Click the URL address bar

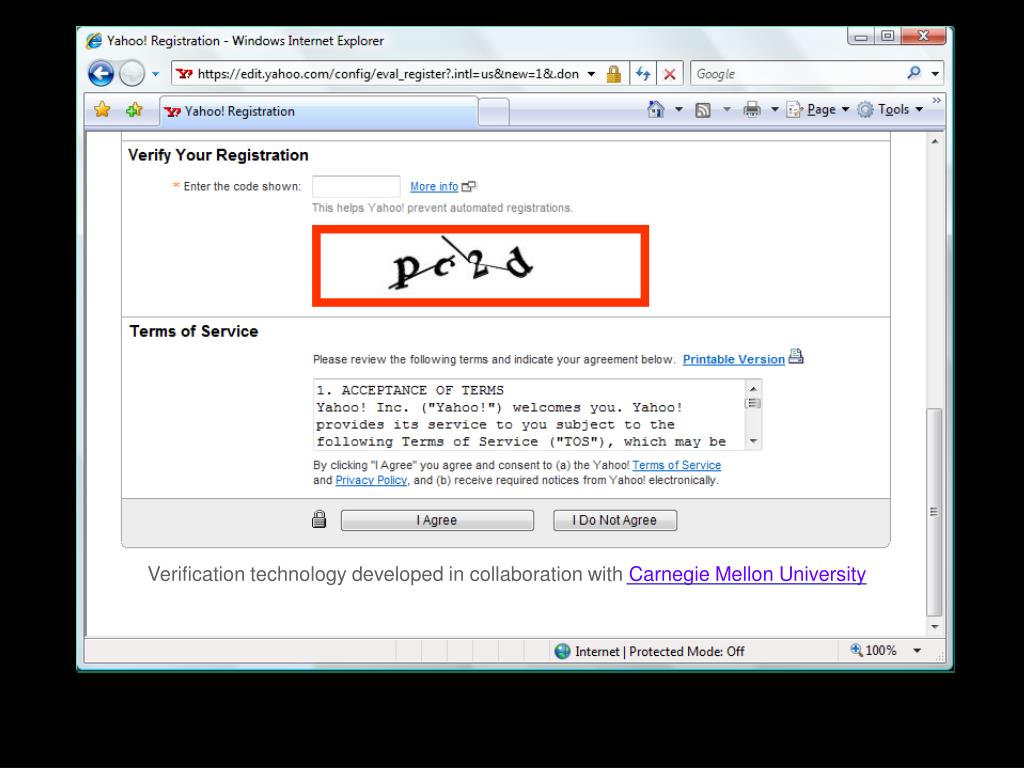pos(387,74)
